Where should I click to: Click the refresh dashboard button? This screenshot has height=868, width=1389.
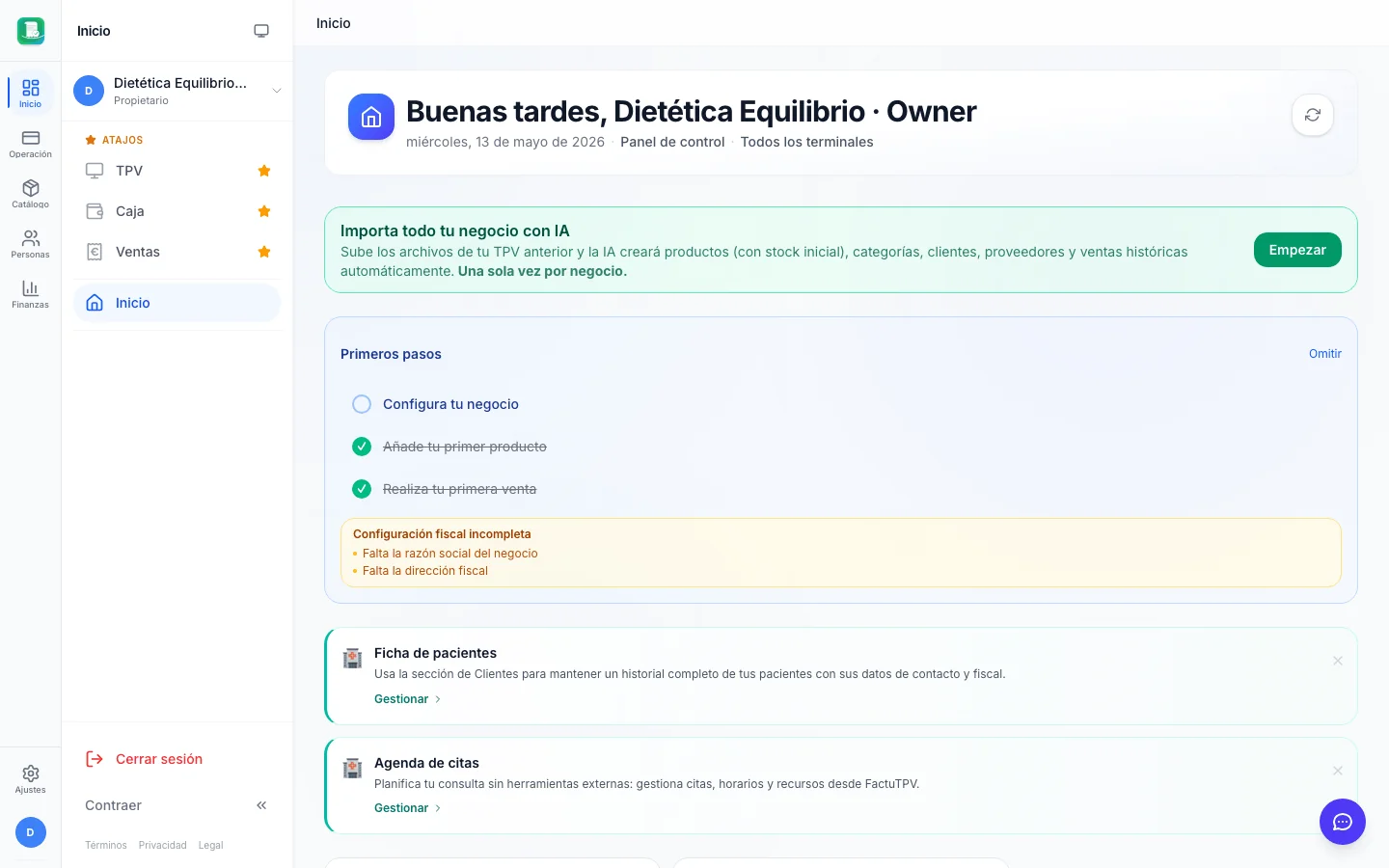click(1313, 115)
